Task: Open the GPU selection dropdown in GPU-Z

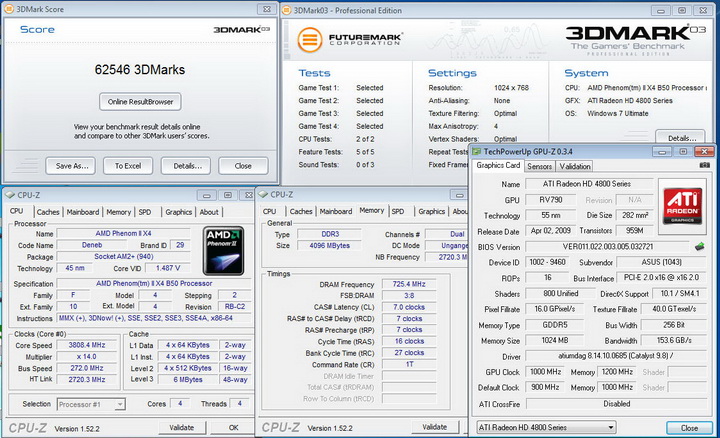Action: click(x=546, y=427)
